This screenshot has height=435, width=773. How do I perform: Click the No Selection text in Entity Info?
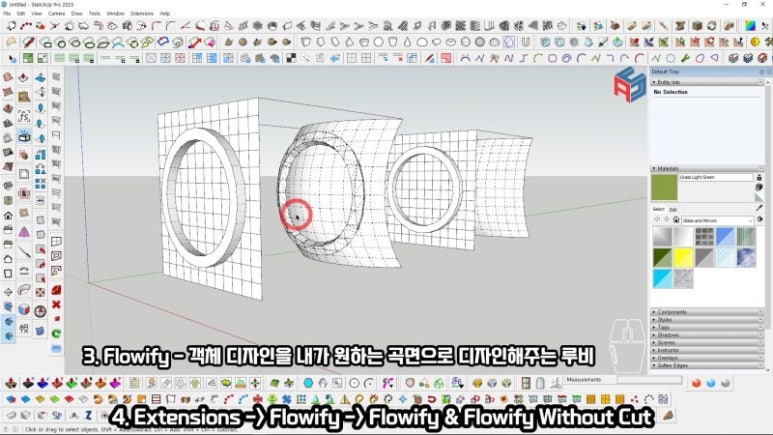tap(670, 92)
